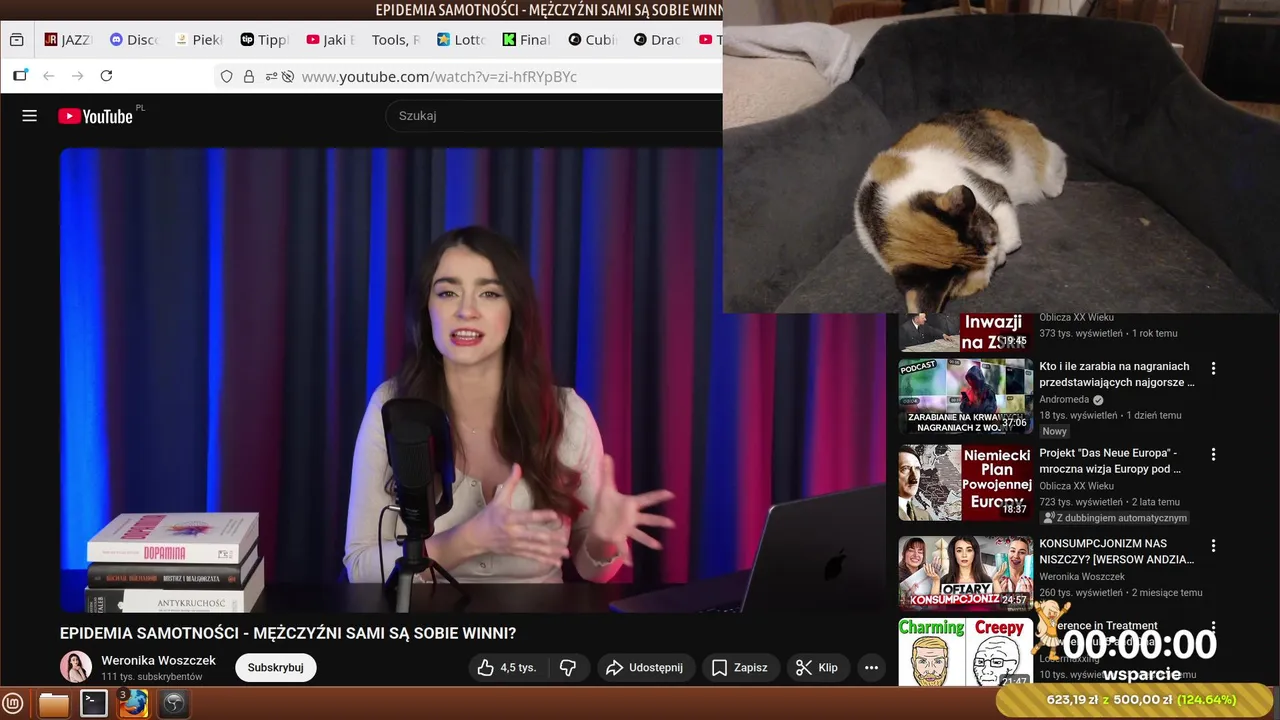The height and width of the screenshot is (720, 1280).
Task: Click the Subskrybuj subscribe button
Action: pyautogui.click(x=275, y=668)
